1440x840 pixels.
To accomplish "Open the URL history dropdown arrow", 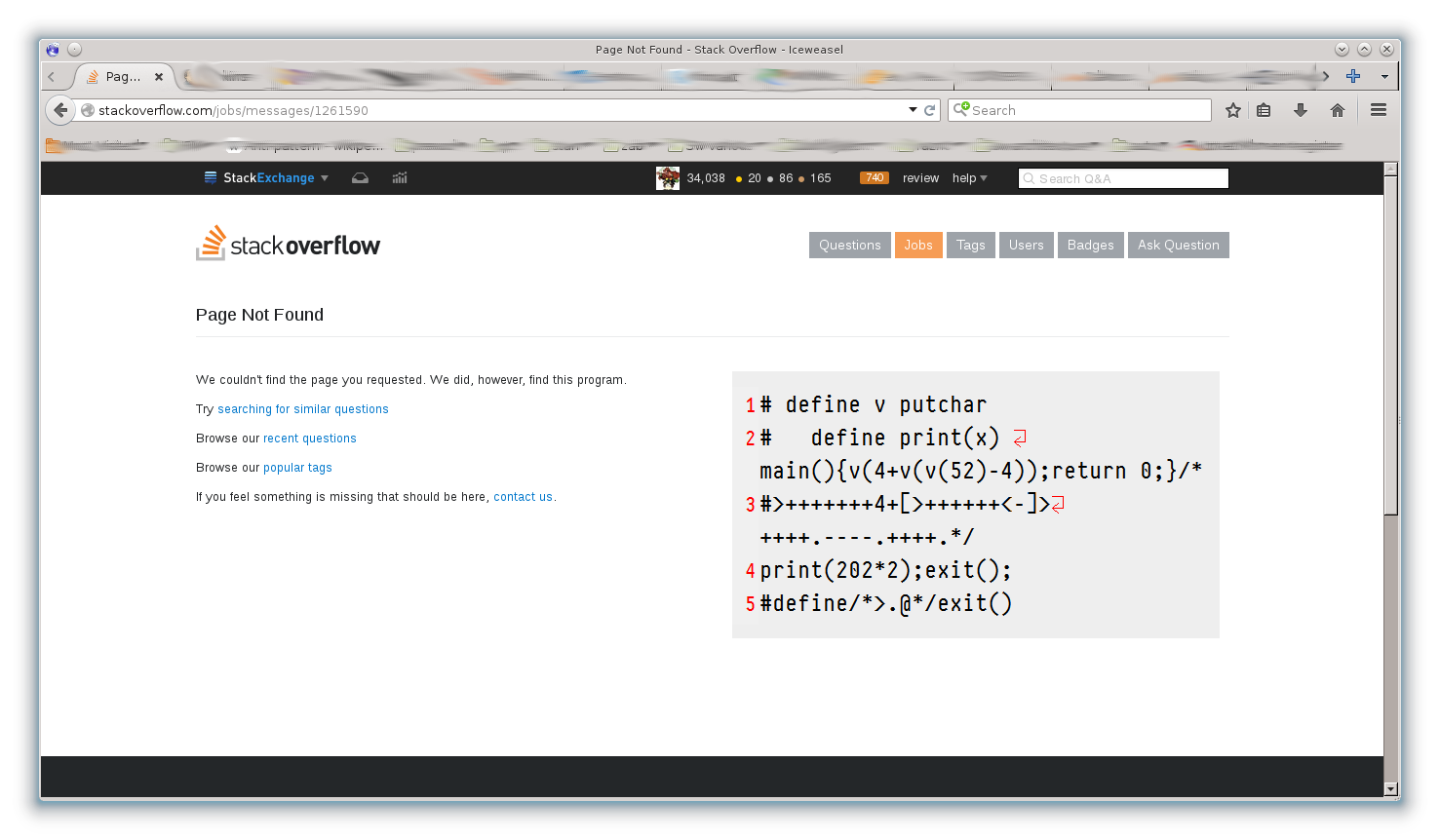I will coord(913,110).
